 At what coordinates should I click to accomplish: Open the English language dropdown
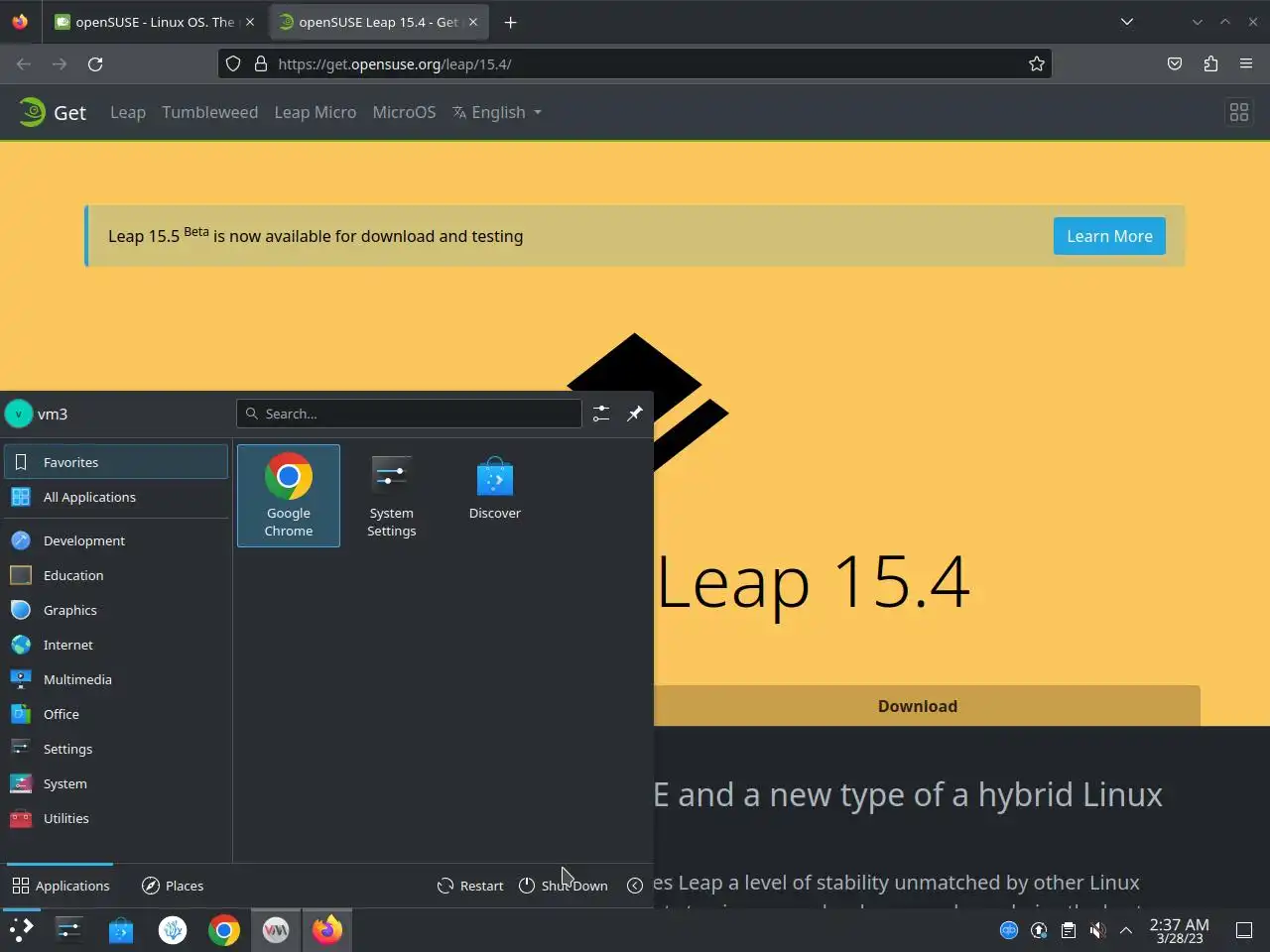497,112
